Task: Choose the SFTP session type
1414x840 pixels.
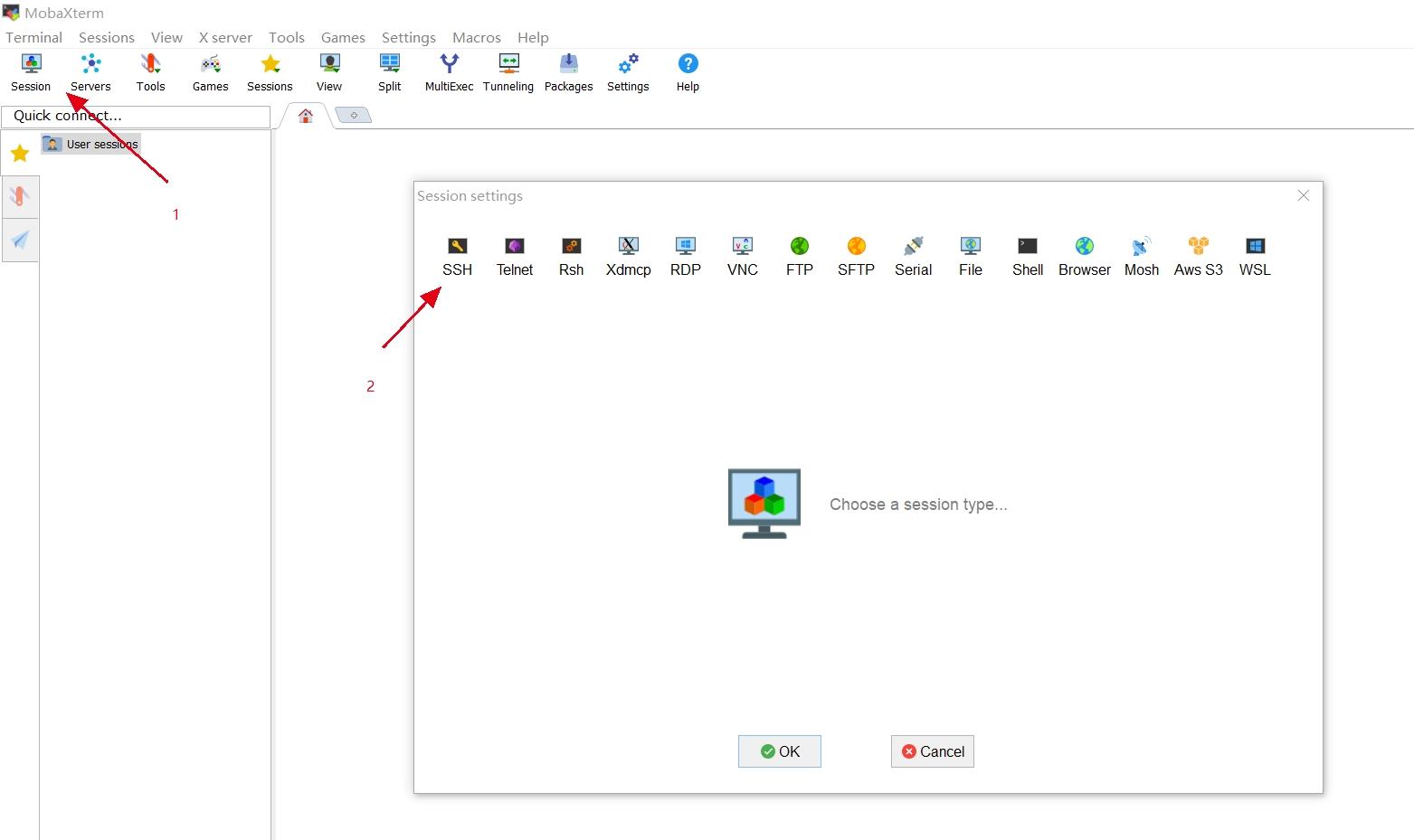Action: (x=856, y=257)
